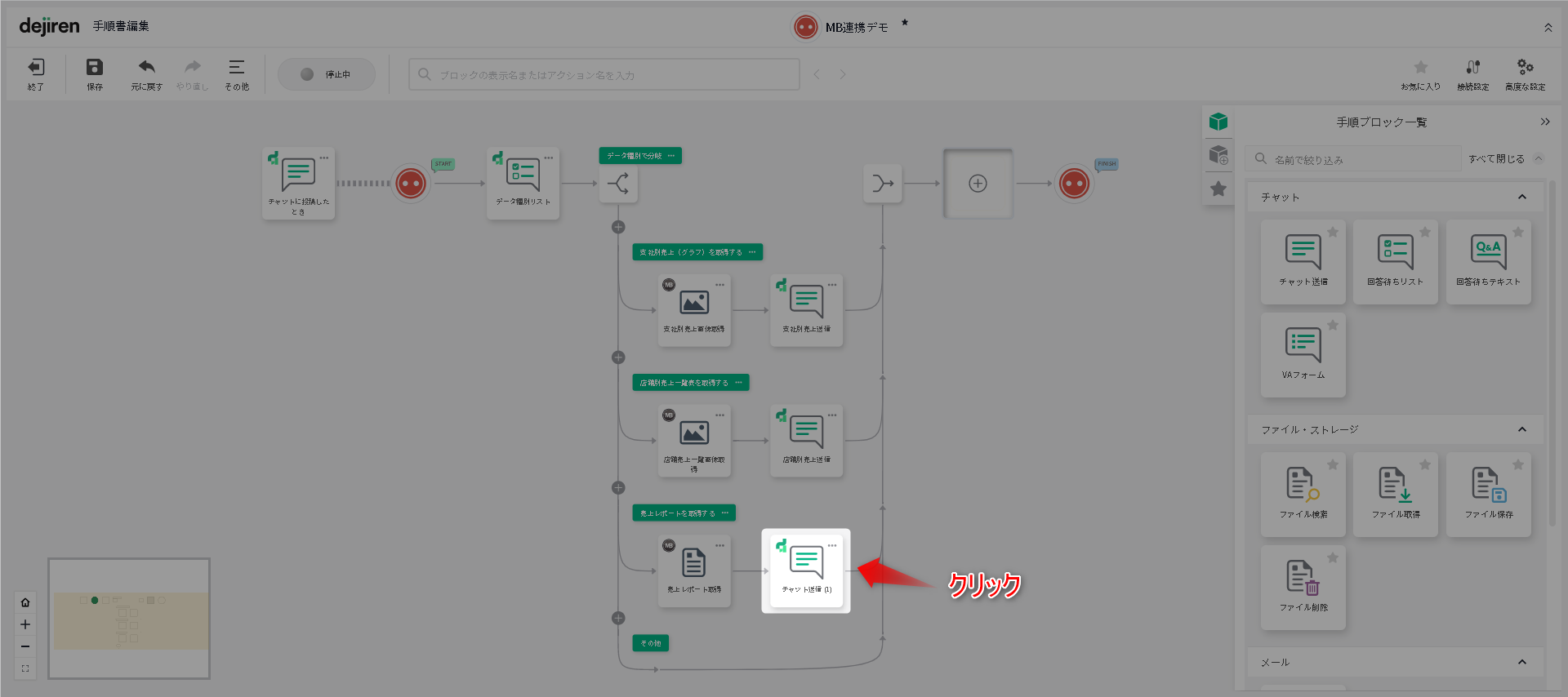Screen dimensions: 1568x697
Task: Add branch with plus above 支社別売上 branch
Action: click(618, 227)
